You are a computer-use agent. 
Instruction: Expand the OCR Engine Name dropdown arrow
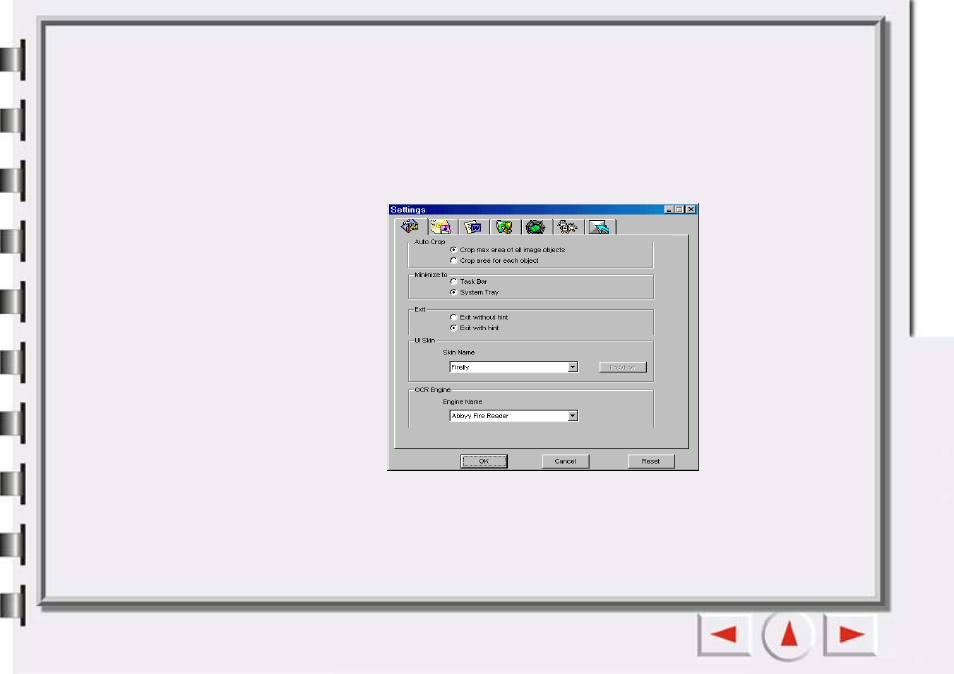tap(573, 416)
